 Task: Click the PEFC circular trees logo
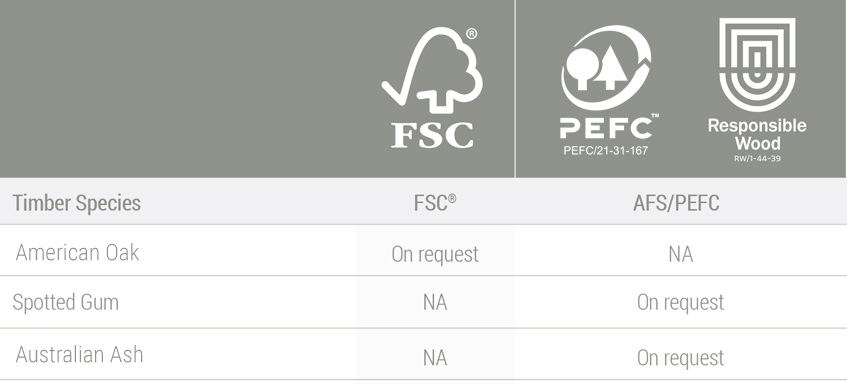[606, 68]
